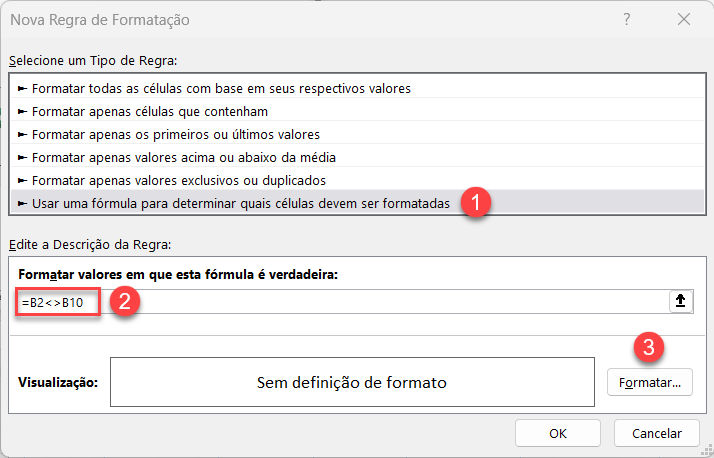Open the Formatar... button
This screenshot has height=458, width=714.
[650, 382]
